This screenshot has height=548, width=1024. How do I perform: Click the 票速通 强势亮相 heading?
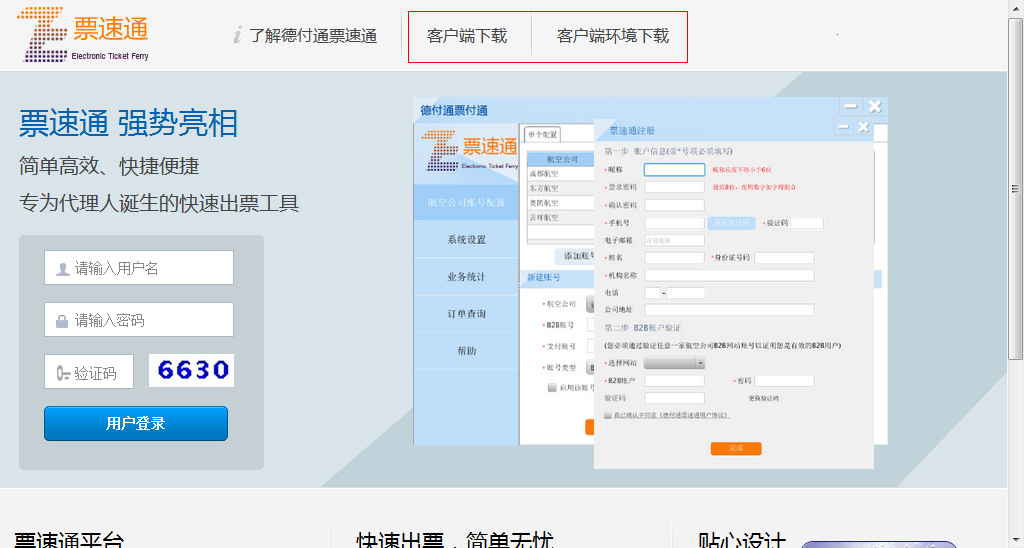(x=128, y=123)
